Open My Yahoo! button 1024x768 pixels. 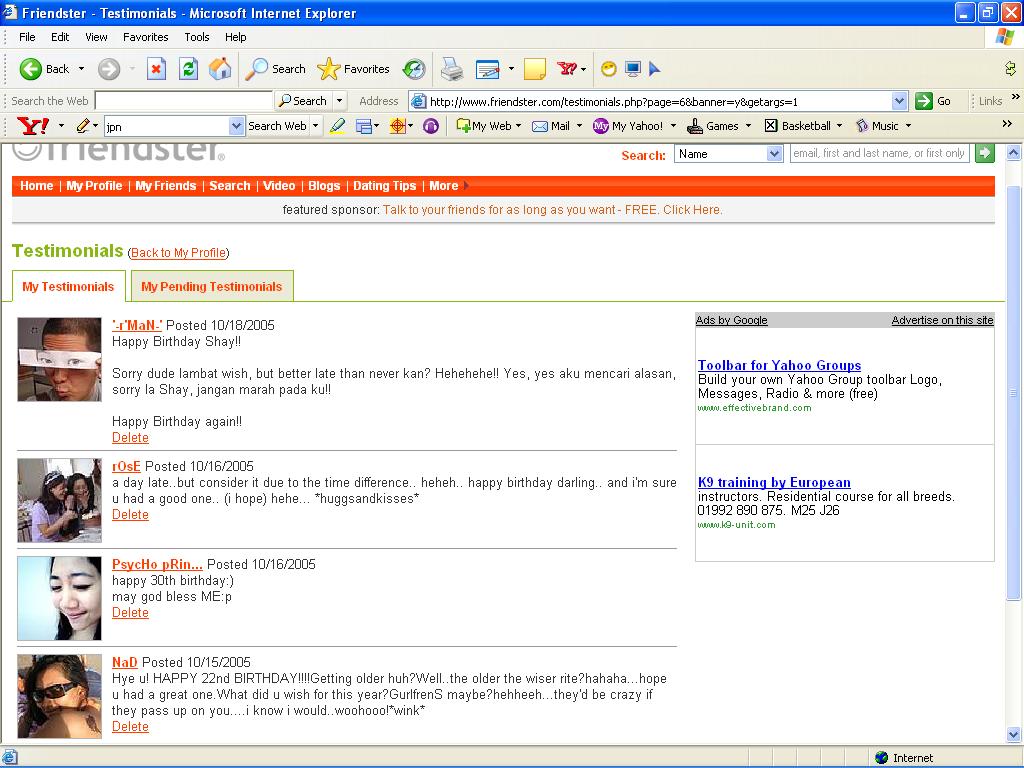pos(628,126)
